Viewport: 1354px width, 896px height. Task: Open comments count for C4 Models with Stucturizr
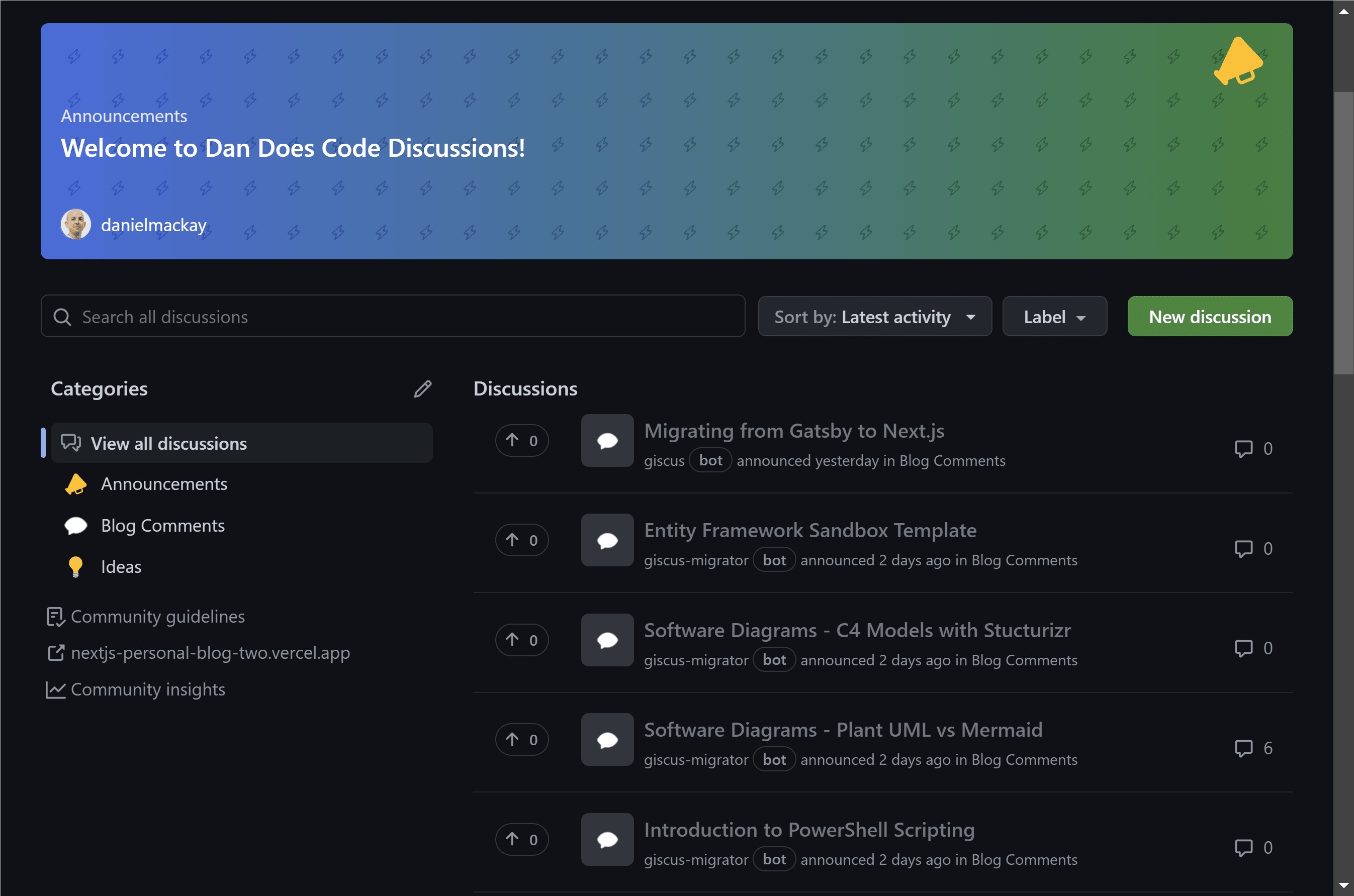[1253, 649]
